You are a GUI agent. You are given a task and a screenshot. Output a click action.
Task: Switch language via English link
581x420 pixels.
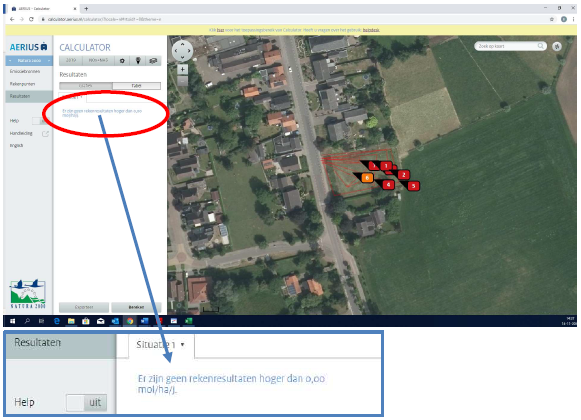coord(16,146)
